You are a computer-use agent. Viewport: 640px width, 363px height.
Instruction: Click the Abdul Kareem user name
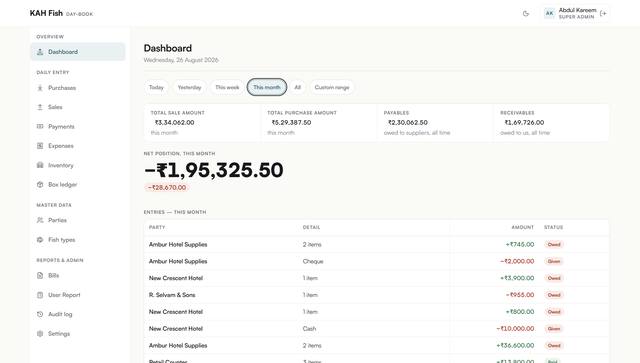coord(577,10)
